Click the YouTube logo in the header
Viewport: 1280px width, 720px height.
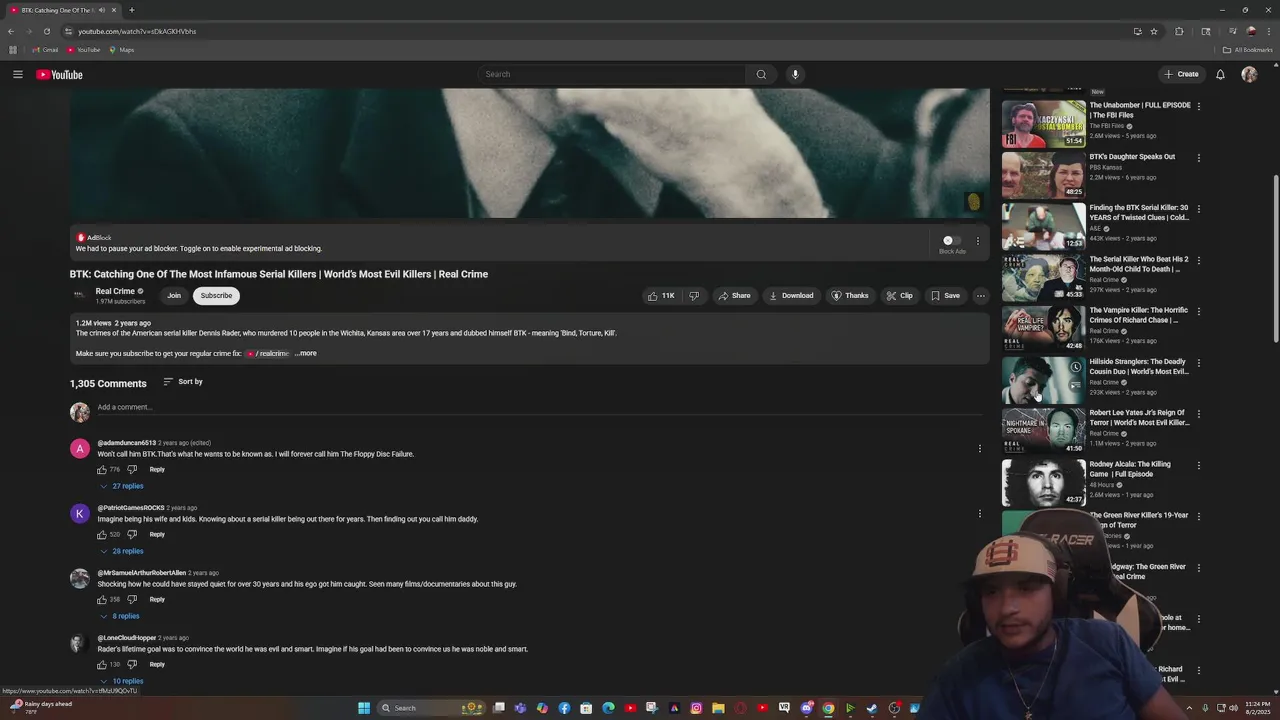click(59, 75)
